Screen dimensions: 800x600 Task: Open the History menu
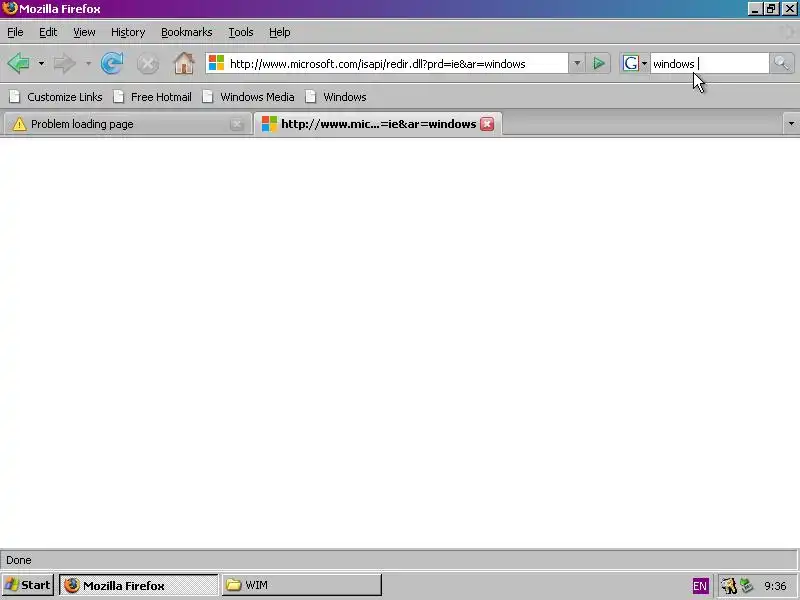(128, 32)
